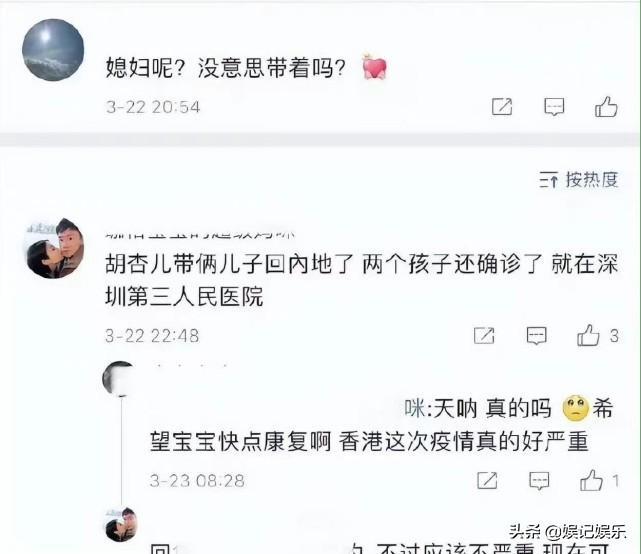Open the 胡杏儿 comment text
Image resolution: width=641 pixels, height=554 pixels.
point(361,280)
